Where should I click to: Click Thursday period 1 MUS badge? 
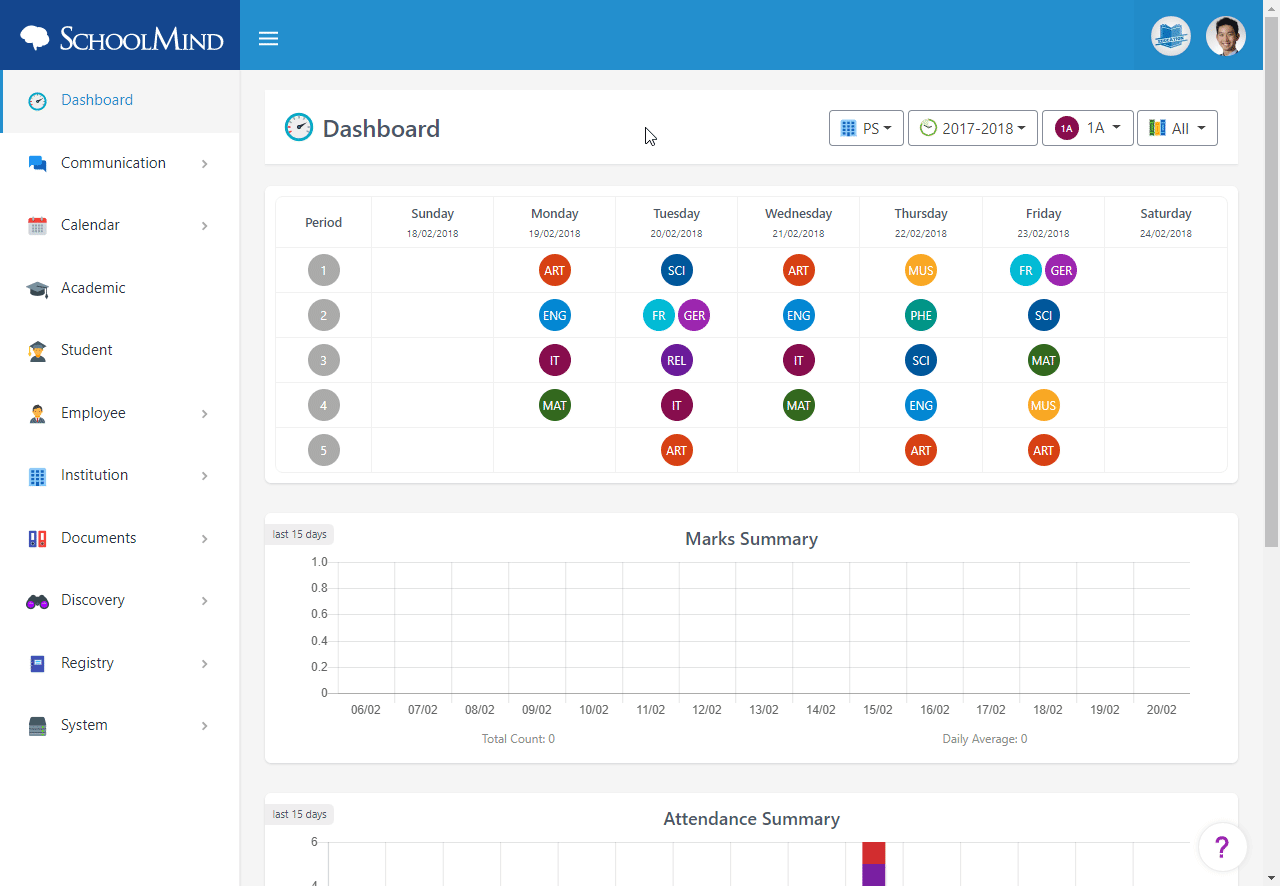[920, 270]
